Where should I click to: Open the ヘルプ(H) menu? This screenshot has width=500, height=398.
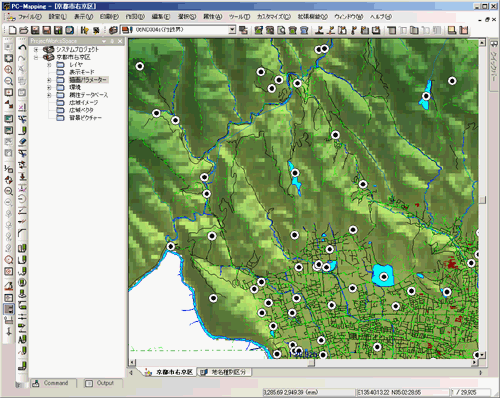[x=380, y=17]
